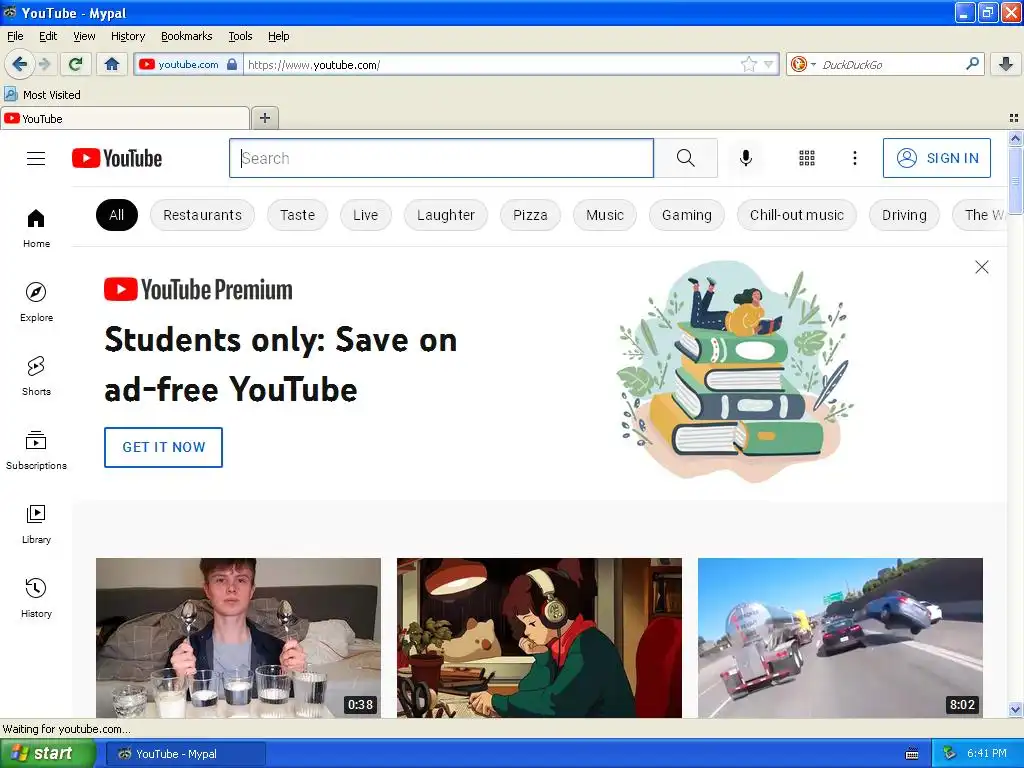The image size is (1024, 768).
Task: Click the search magnifier button
Action: 685,158
